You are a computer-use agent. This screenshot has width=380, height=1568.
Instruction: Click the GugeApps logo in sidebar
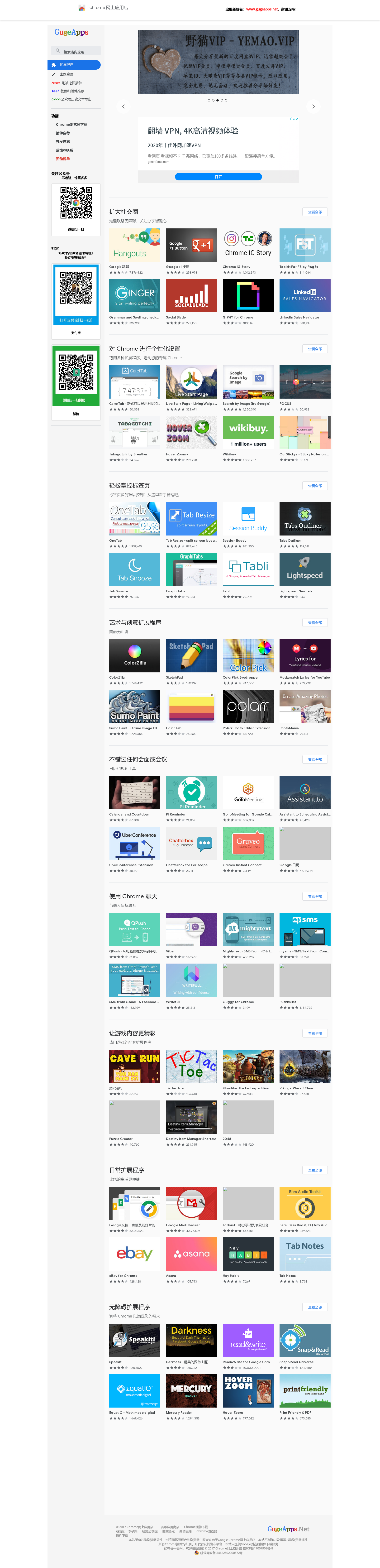pos(72,32)
